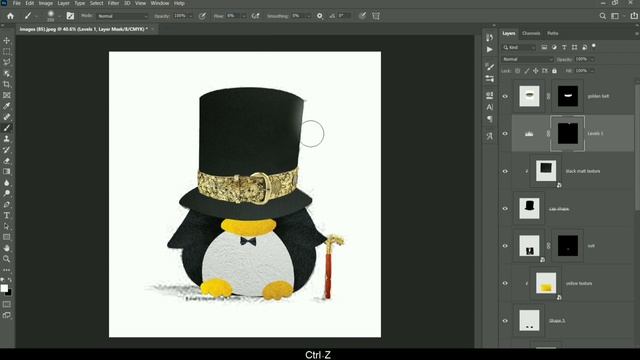Screen dimensions: 640x360
Task: Hide the black matt texture layer
Action: click(505, 171)
